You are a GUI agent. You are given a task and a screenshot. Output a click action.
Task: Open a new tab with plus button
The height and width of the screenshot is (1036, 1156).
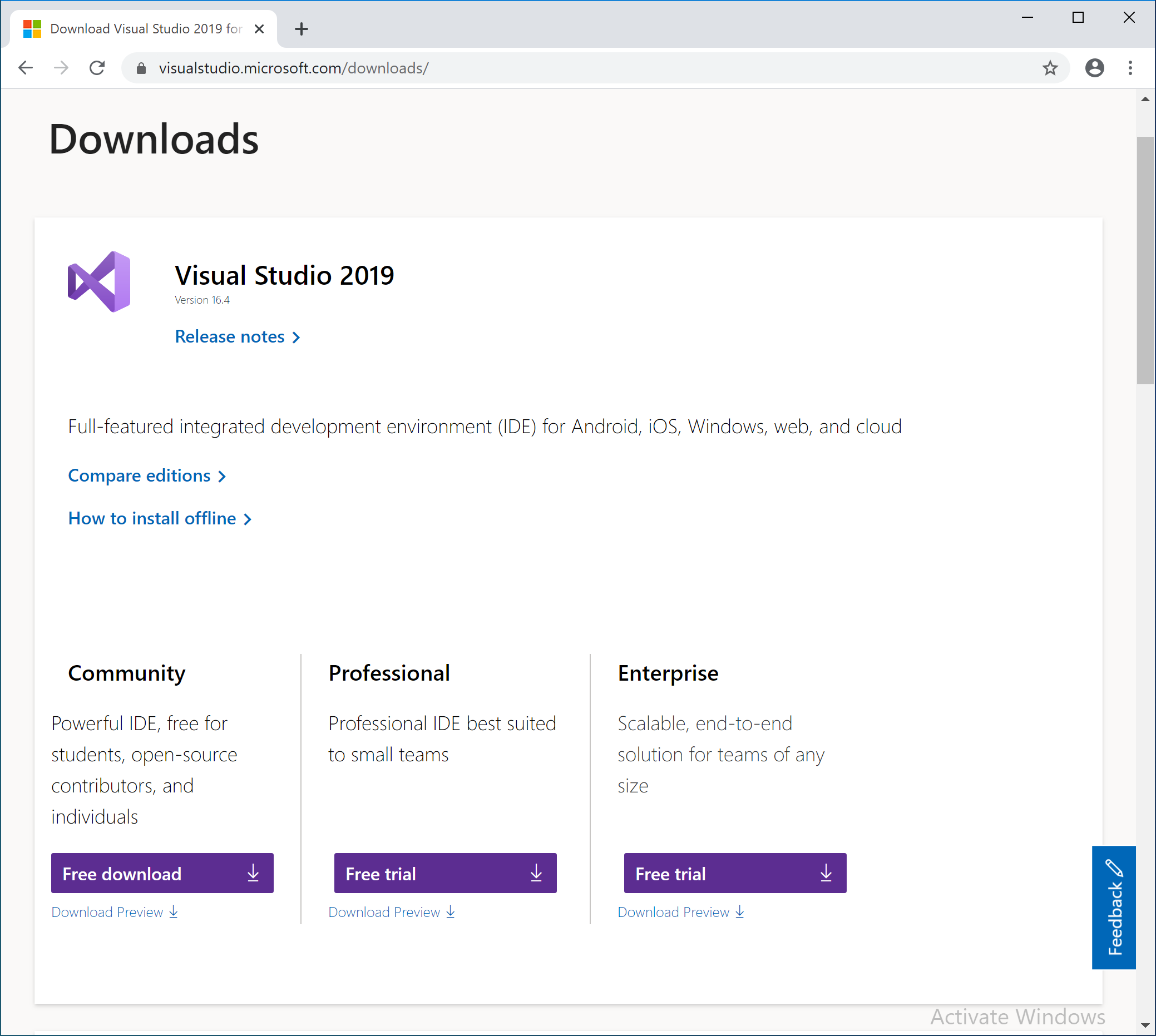tap(302, 29)
